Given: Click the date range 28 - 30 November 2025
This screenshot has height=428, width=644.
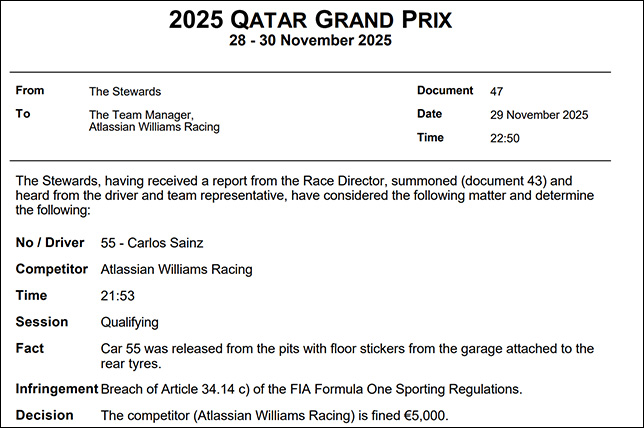Looking at the screenshot, I should pyautogui.click(x=310, y=41).
